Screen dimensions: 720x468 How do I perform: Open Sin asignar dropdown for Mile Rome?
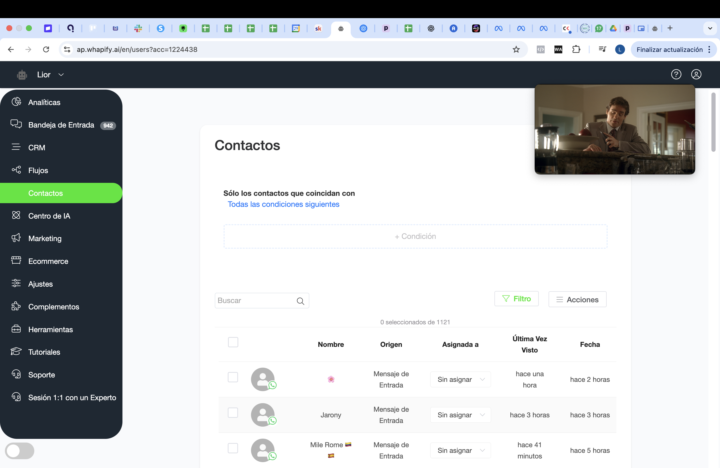pos(460,450)
